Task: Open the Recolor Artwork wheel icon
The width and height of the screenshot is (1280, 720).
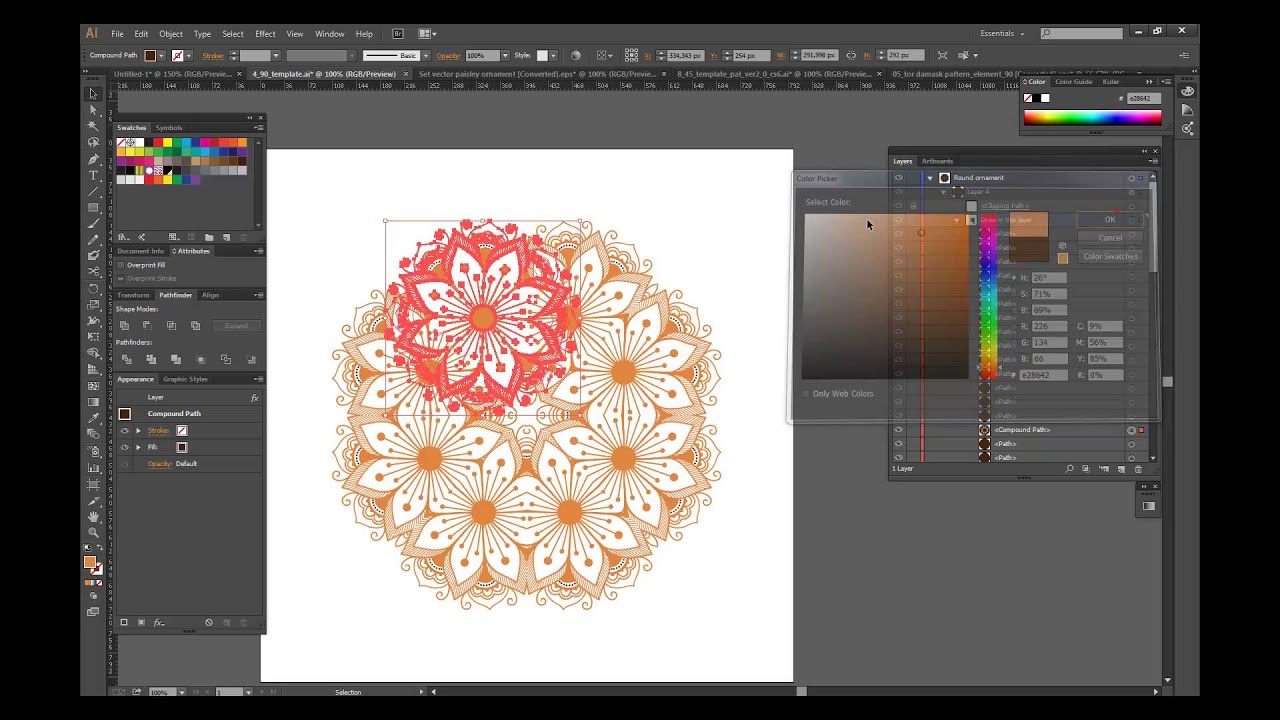Action: pyautogui.click(x=575, y=55)
